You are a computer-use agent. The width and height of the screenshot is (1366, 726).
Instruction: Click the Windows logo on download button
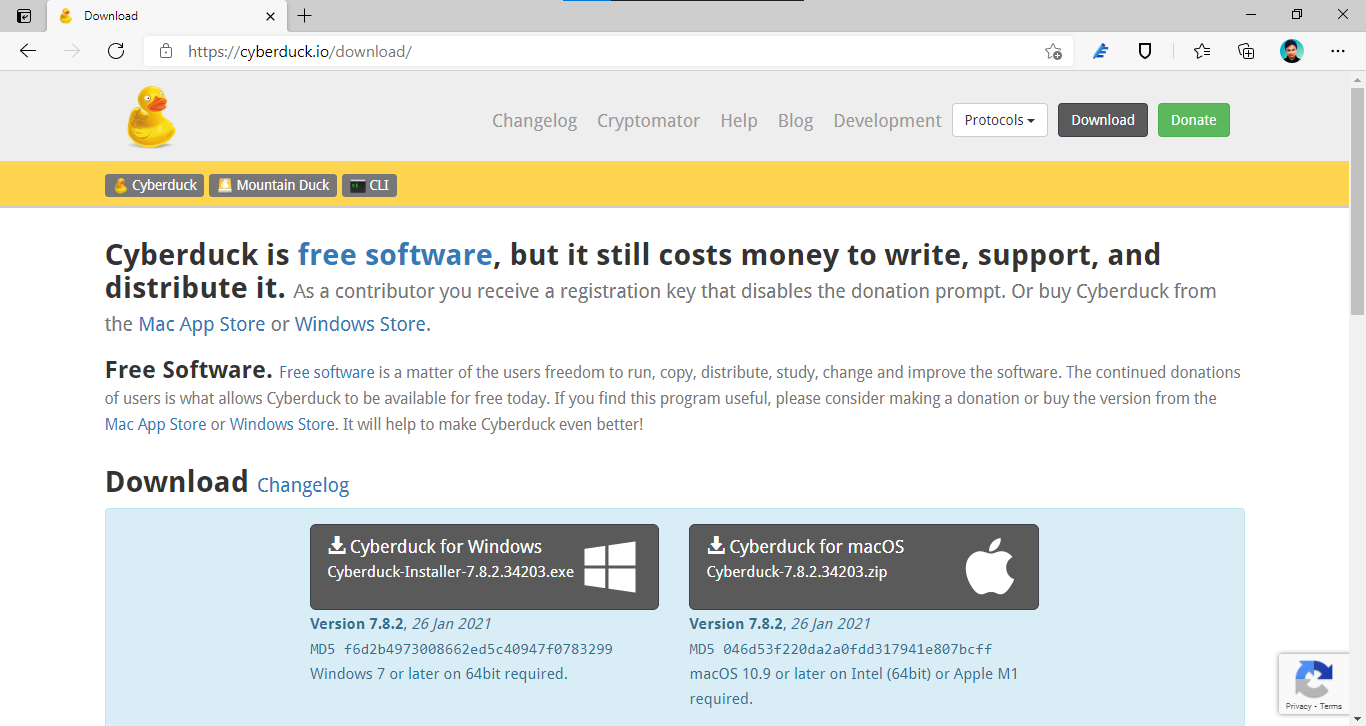[x=610, y=567]
